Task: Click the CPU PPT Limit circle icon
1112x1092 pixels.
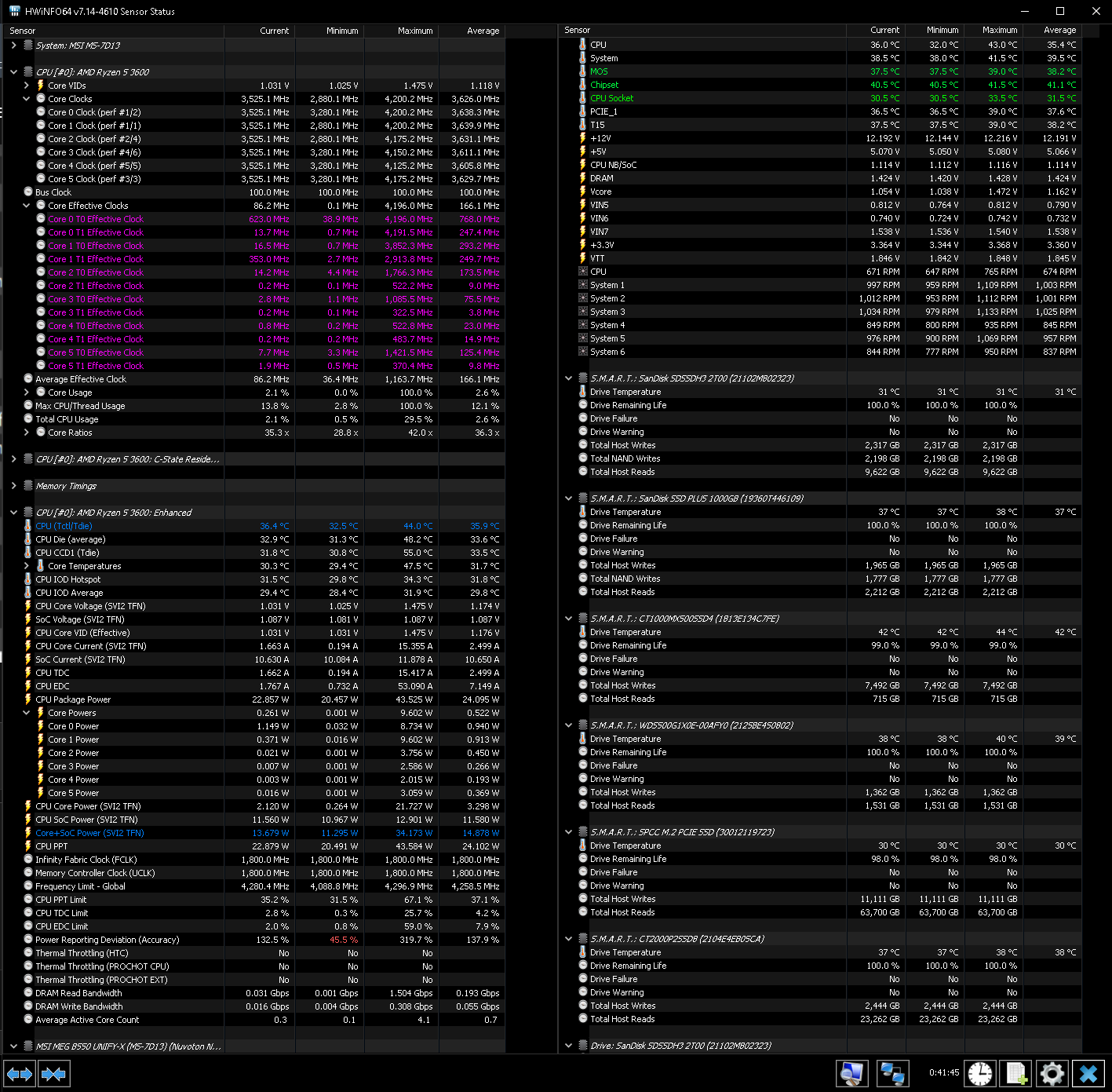Action: click(x=28, y=900)
